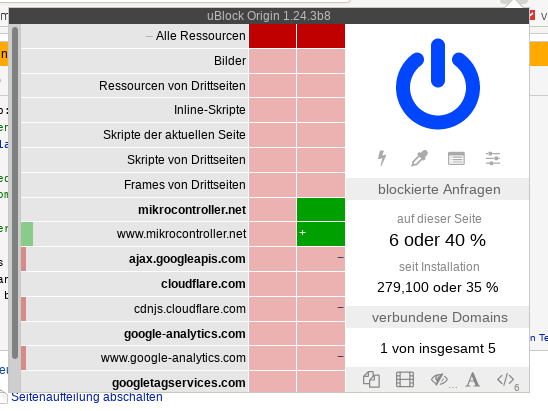The height and width of the screenshot is (411, 548).
Task: Select the ajax.googleapis.com row
Action: pos(135,259)
